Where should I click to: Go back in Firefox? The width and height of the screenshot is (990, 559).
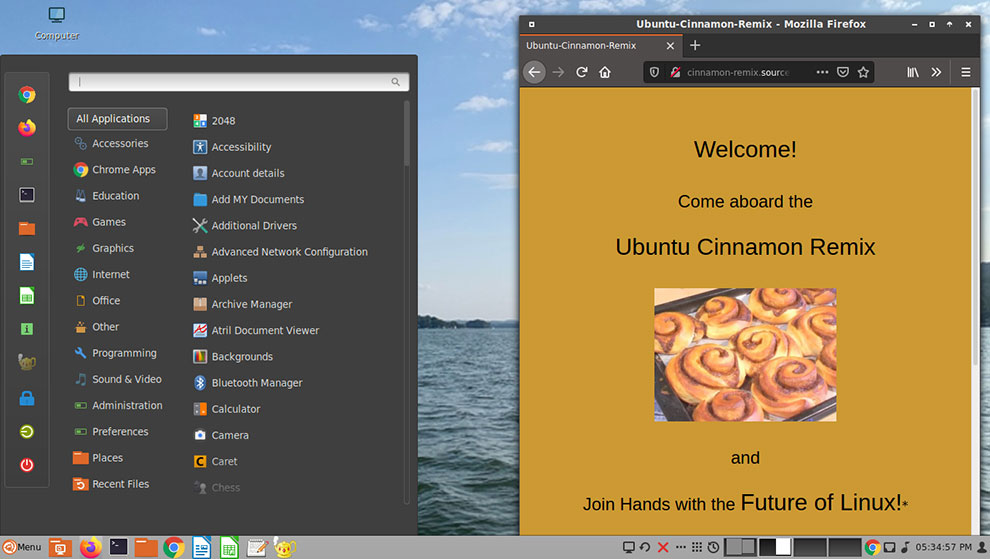[x=534, y=72]
